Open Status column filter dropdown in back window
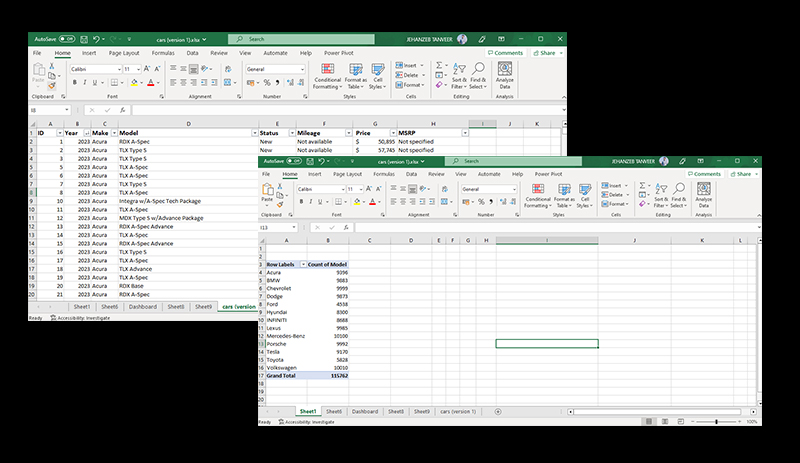Viewport: 800px width, 463px height. pos(292,133)
